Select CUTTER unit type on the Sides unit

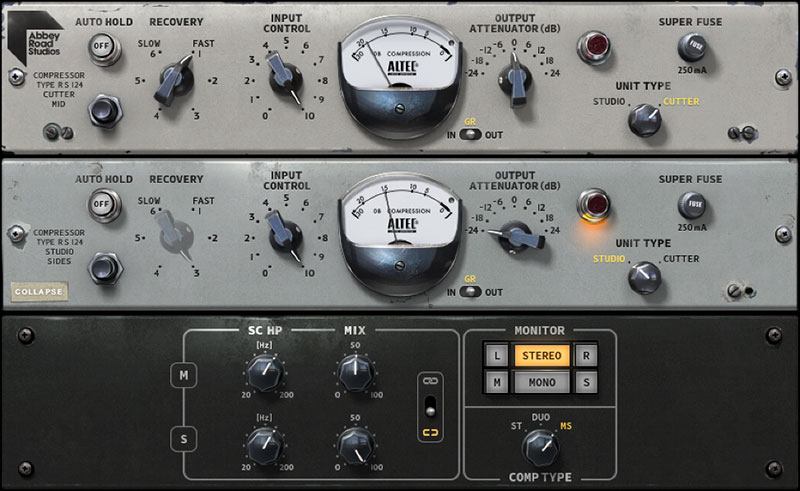point(681,259)
